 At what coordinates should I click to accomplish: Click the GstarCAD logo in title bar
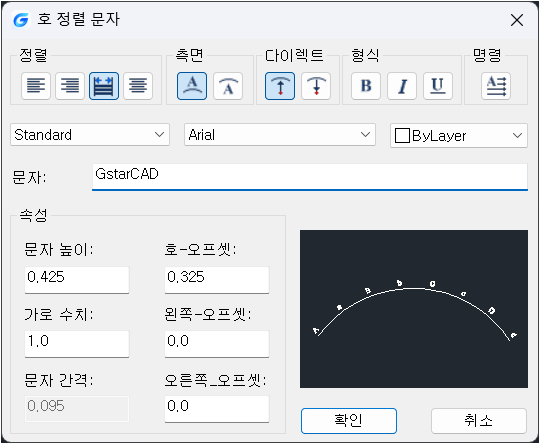pyautogui.click(x=21, y=20)
